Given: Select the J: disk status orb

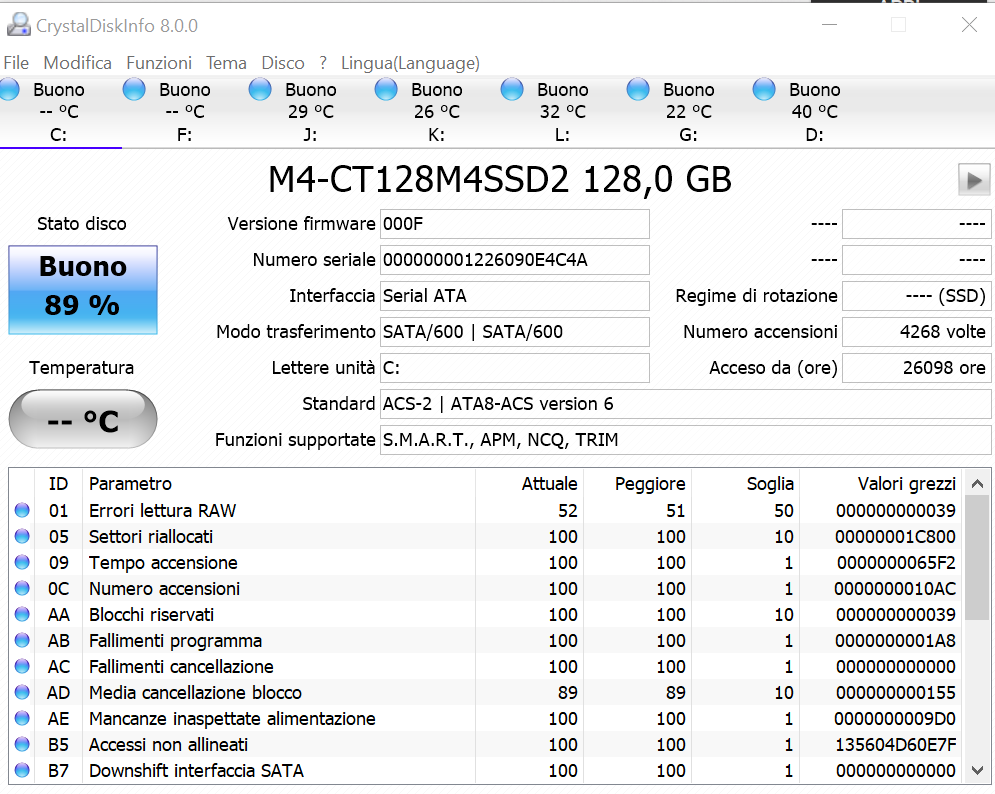Looking at the screenshot, I should (x=260, y=89).
